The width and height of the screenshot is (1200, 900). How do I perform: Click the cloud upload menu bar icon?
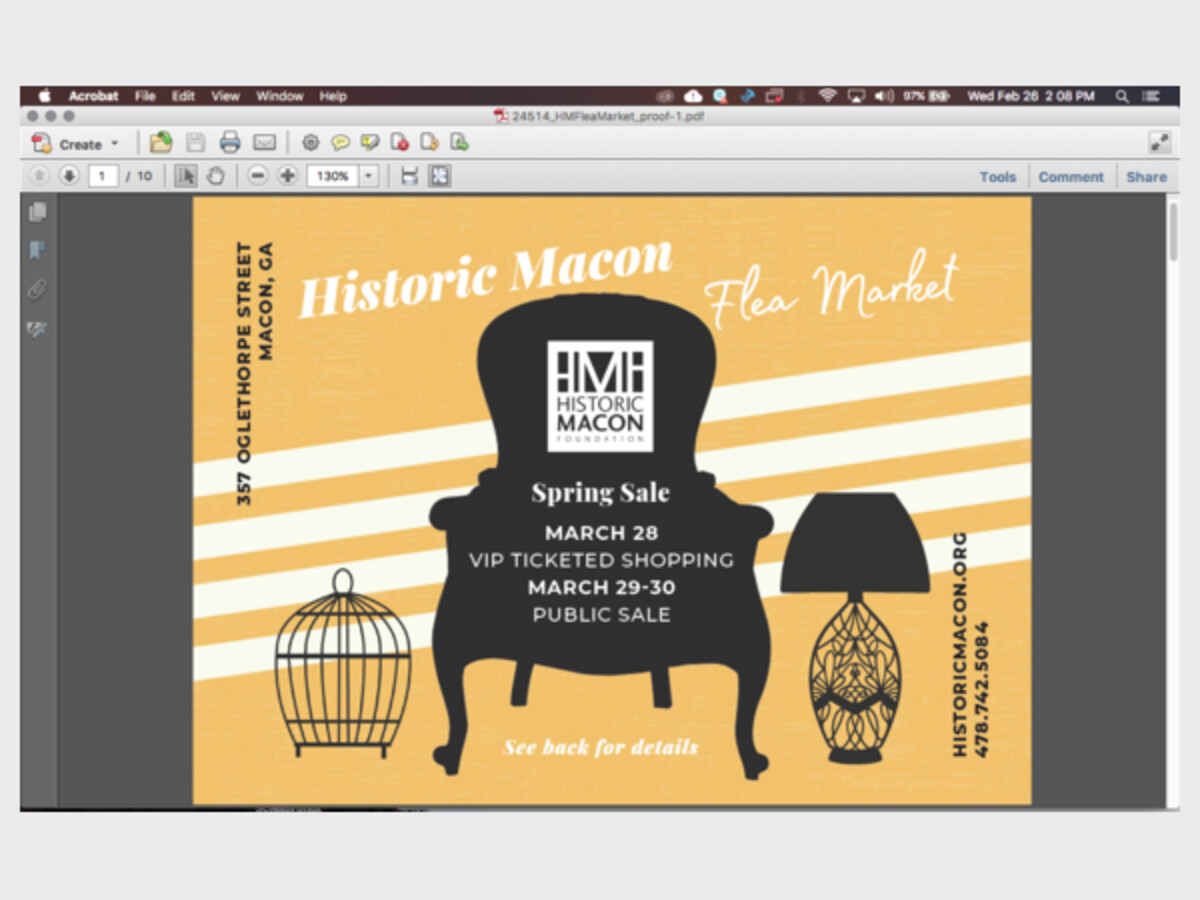pos(693,96)
